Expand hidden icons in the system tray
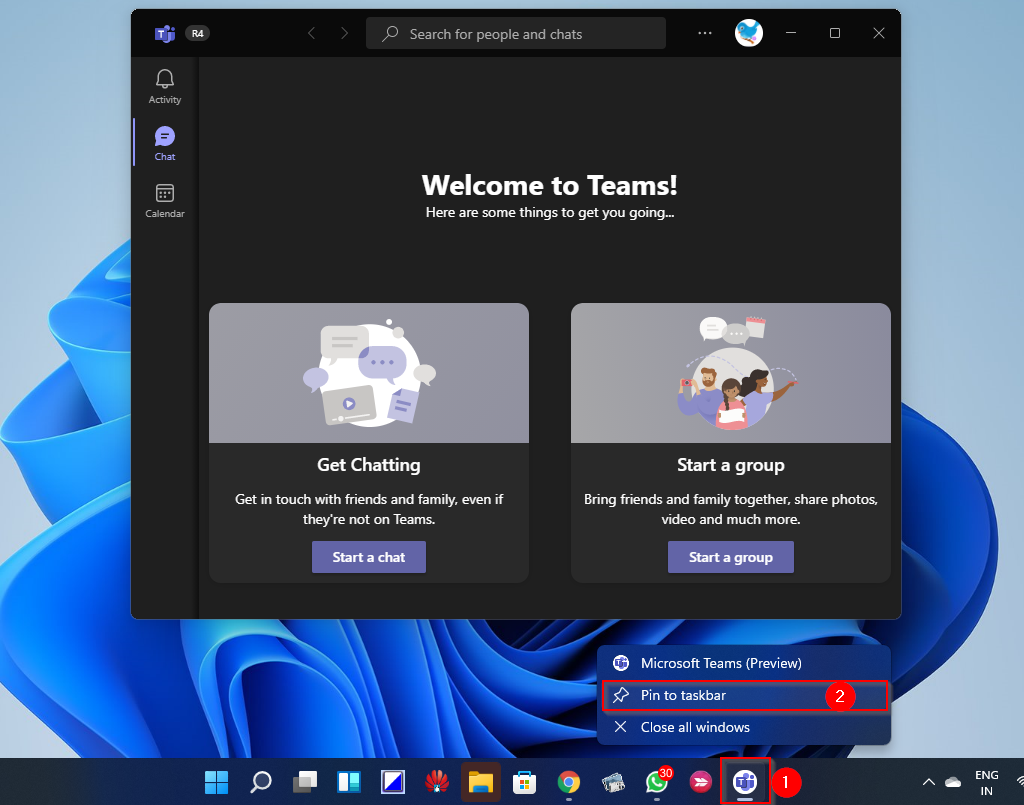 point(928,782)
